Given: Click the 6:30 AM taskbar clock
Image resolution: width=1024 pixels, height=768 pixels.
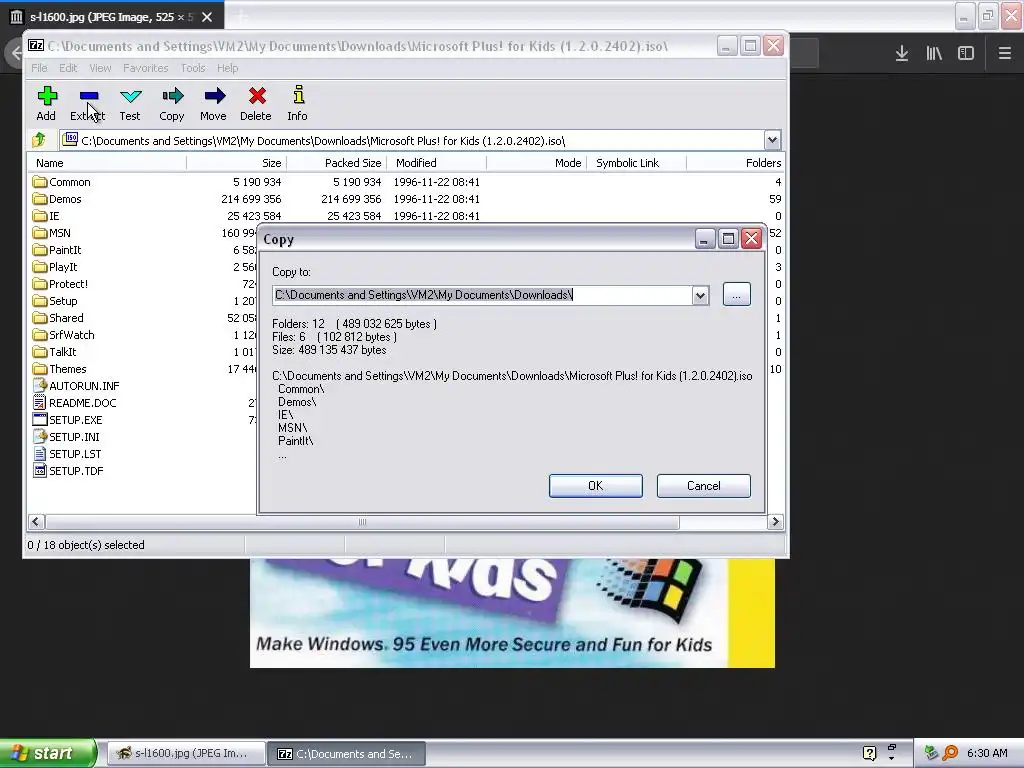Looking at the screenshot, I should pos(987,753).
